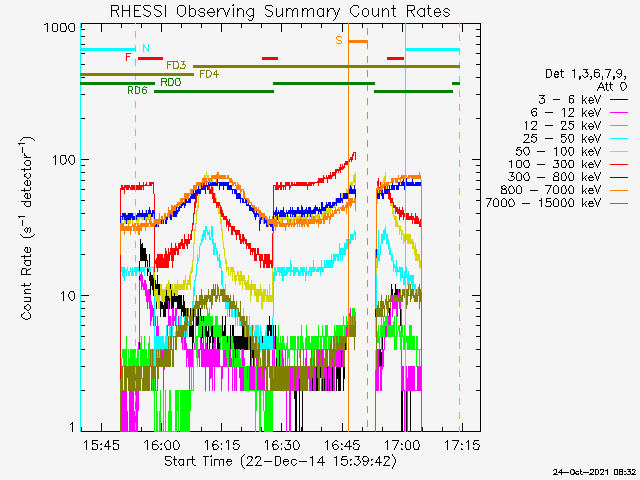Click the 'FD4' flag label
This screenshot has width=640, height=480.
tap(209, 74)
